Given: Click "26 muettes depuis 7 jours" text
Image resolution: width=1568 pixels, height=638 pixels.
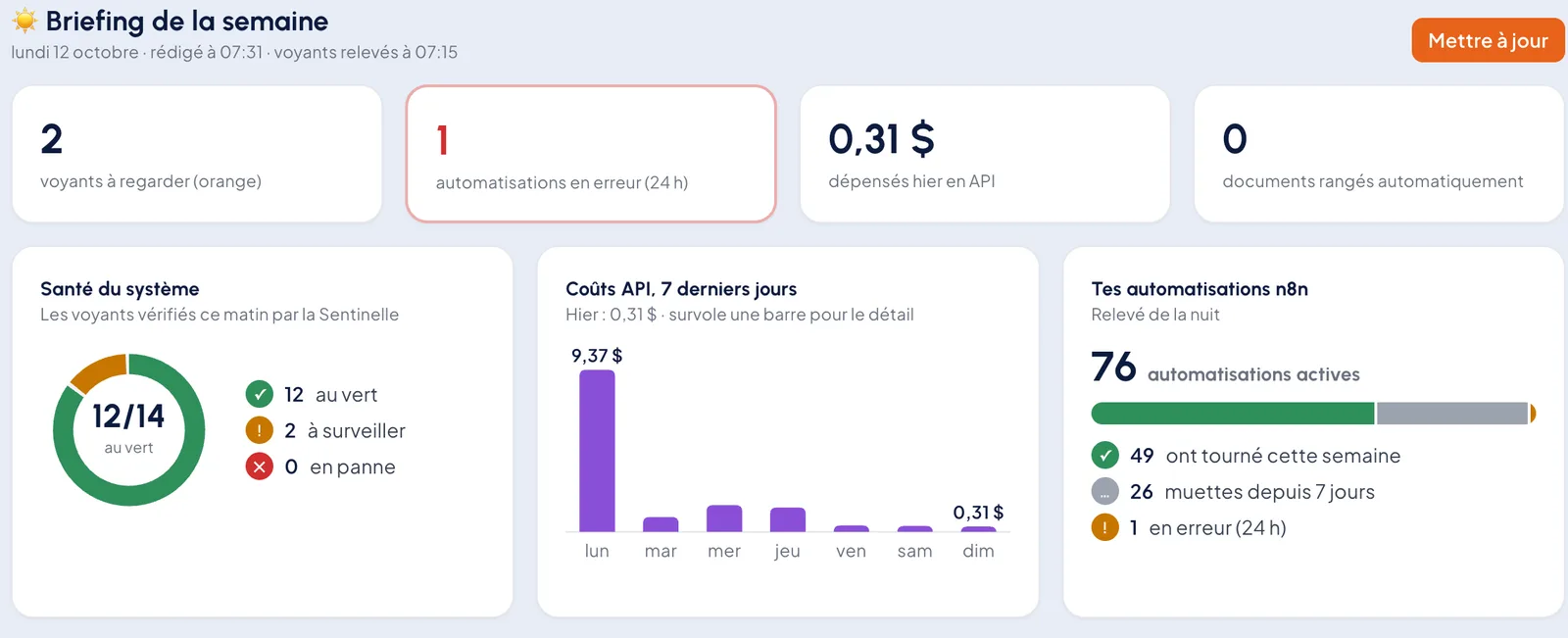Looking at the screenshot, I should pos(1252,492).
